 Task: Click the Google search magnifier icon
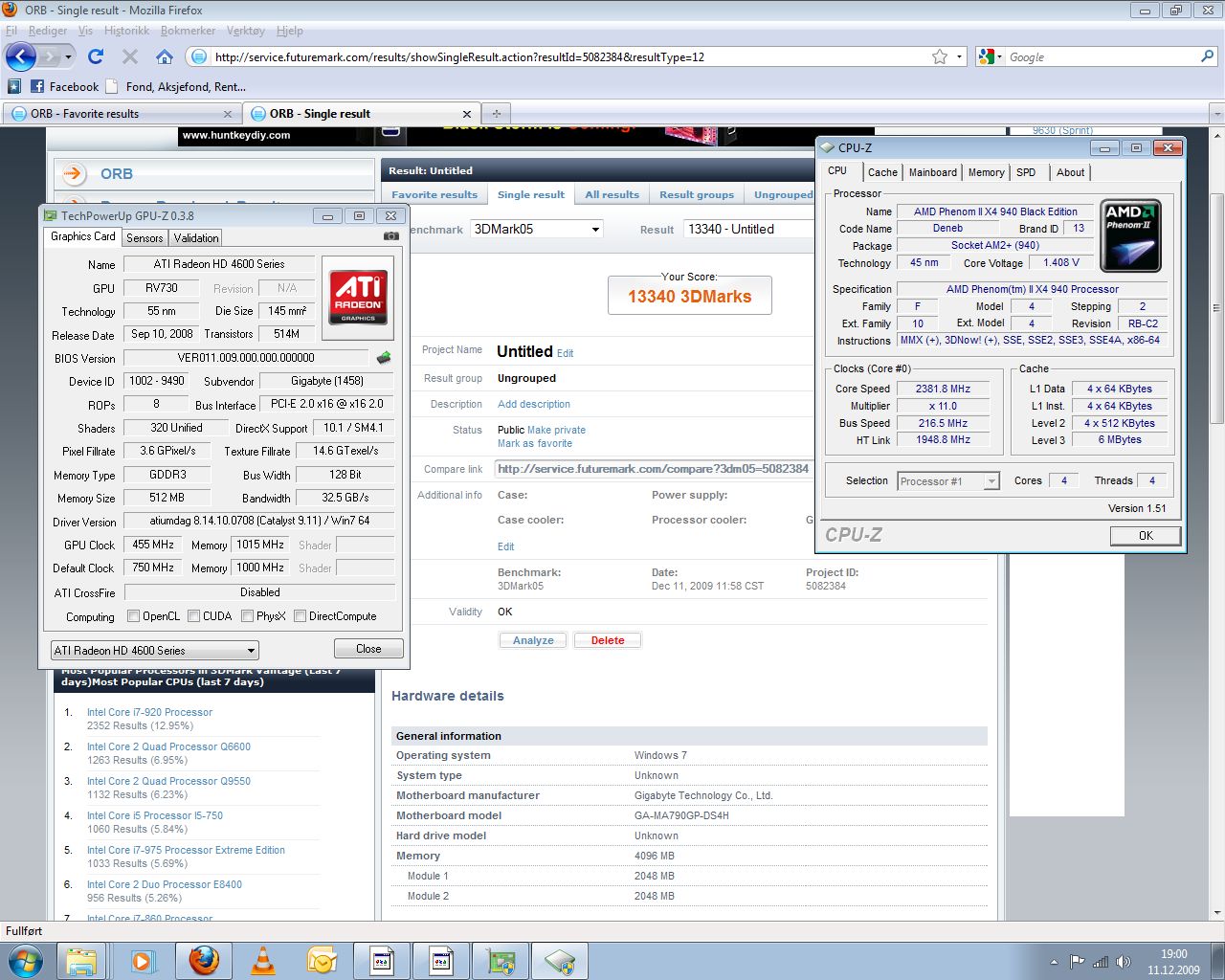coord(1208,56)
